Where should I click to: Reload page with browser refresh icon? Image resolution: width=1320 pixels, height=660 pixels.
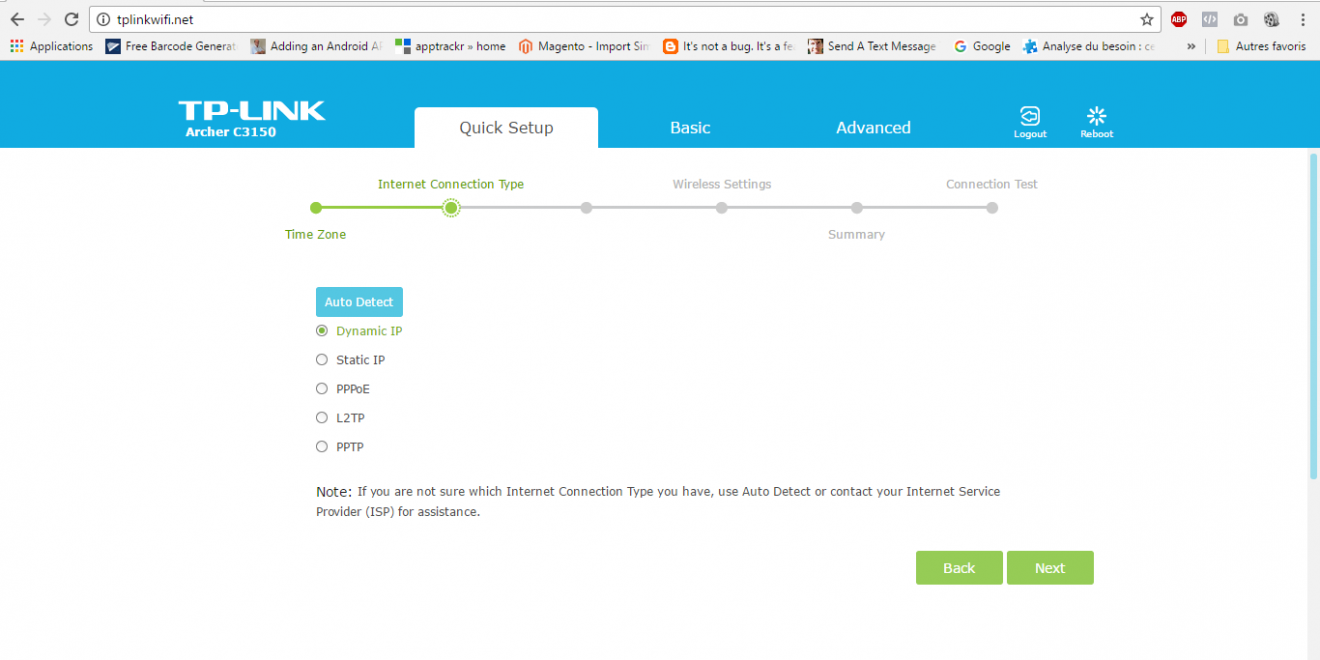71,19
